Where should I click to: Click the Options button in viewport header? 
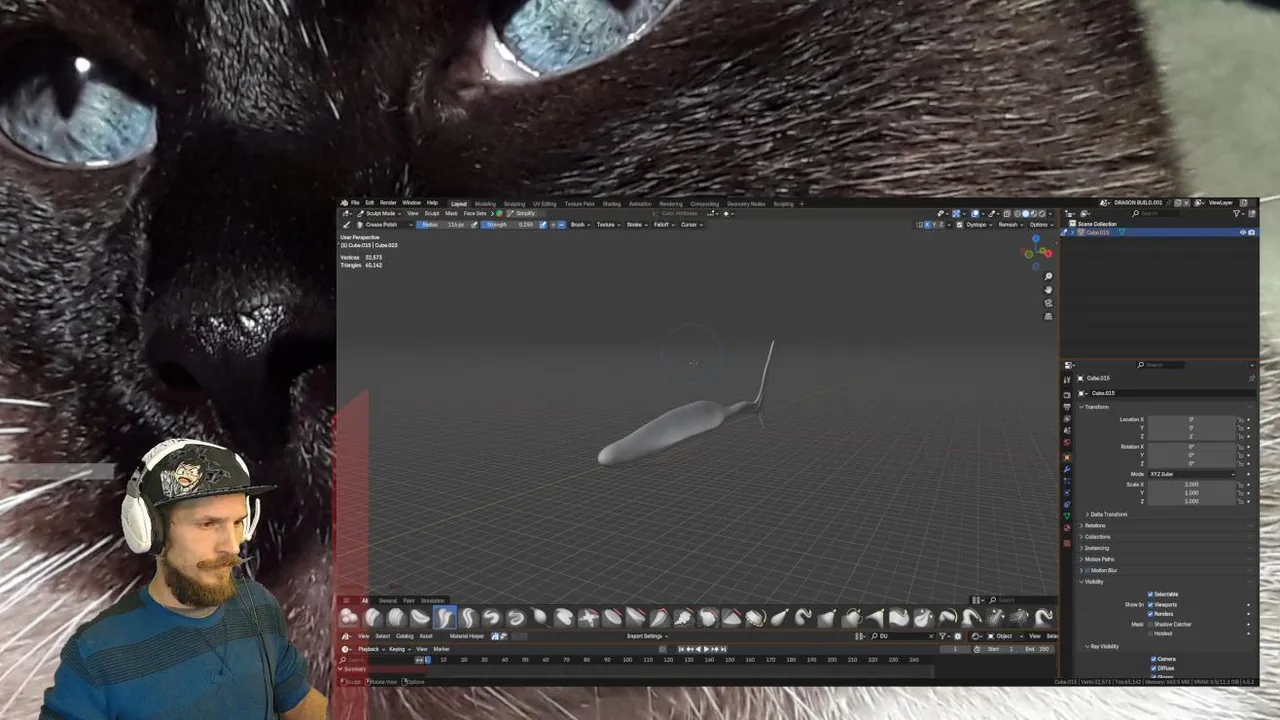(x=1041, y=224)
